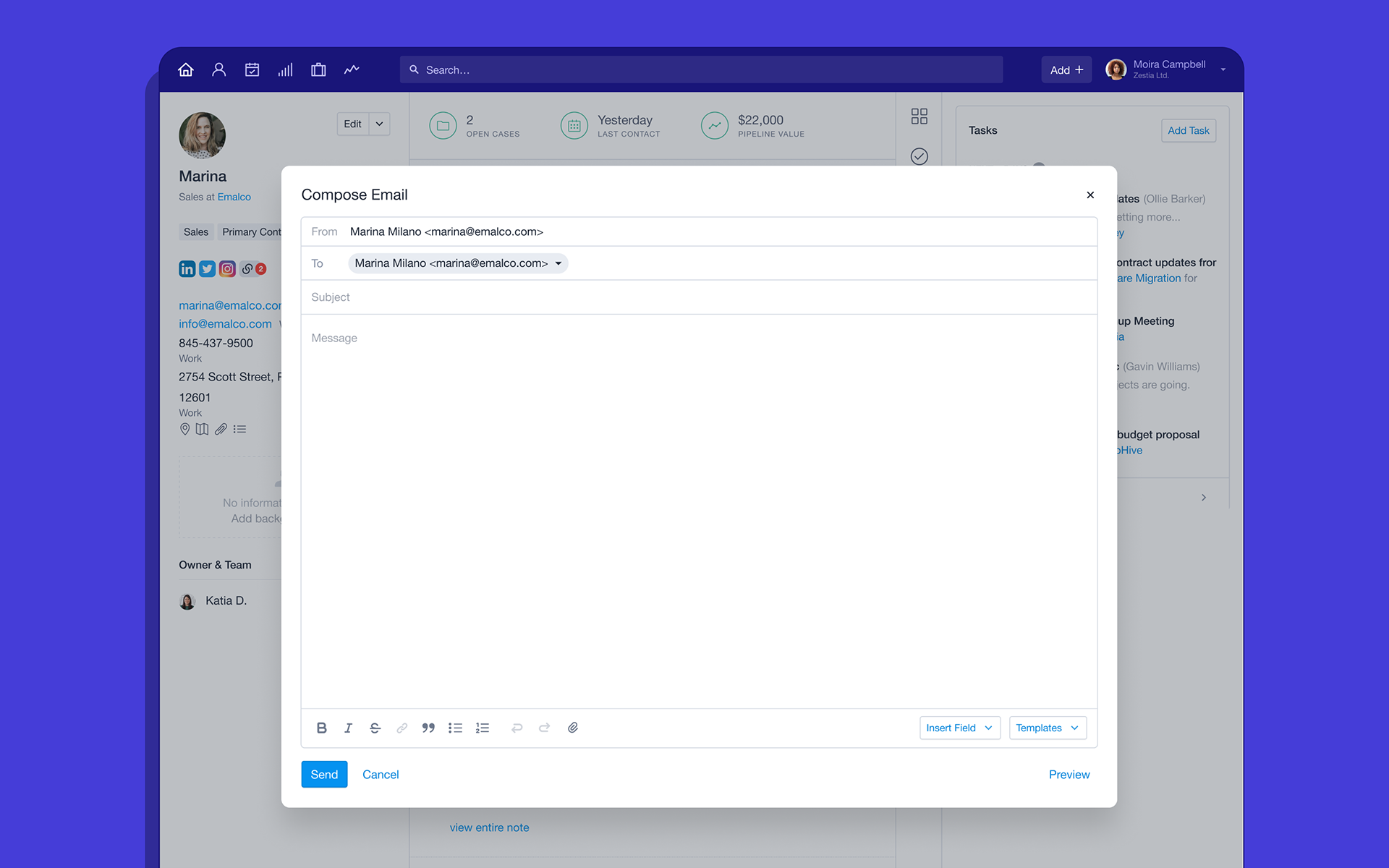The height and width of the screenshot is (868, 1389).
Task: Open the email Preview link
Action: [1069, 774]
